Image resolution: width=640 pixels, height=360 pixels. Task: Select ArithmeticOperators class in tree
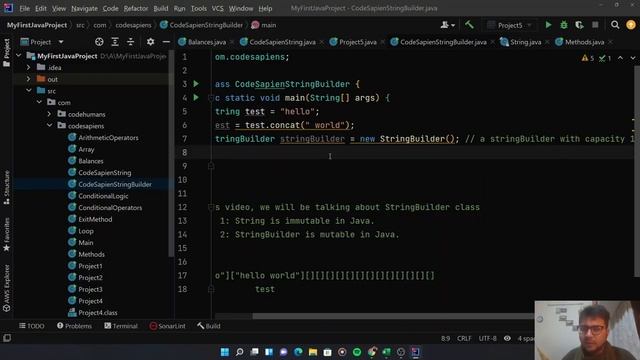(x=108, y=138)
